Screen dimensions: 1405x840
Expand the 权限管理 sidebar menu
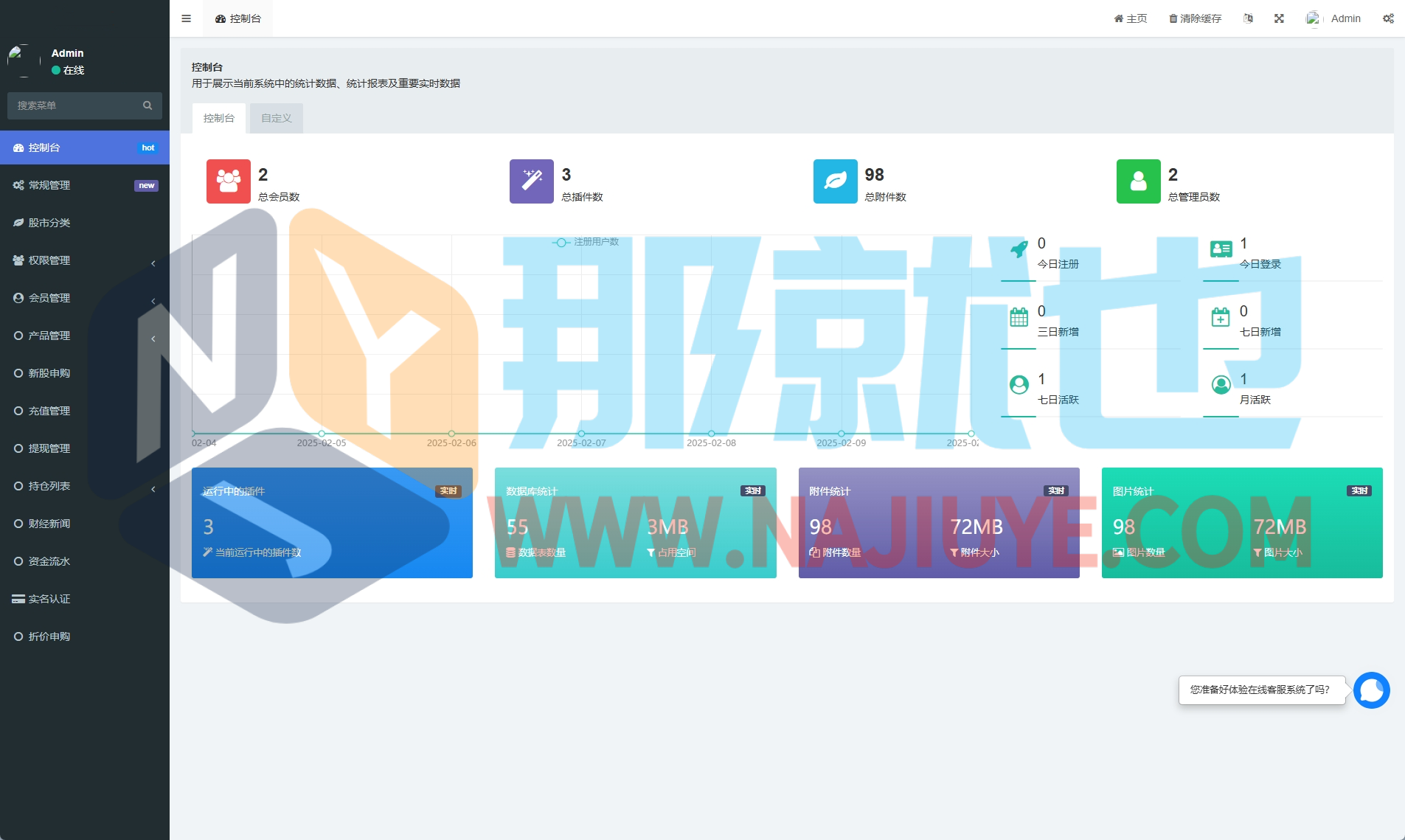(84, 260)
